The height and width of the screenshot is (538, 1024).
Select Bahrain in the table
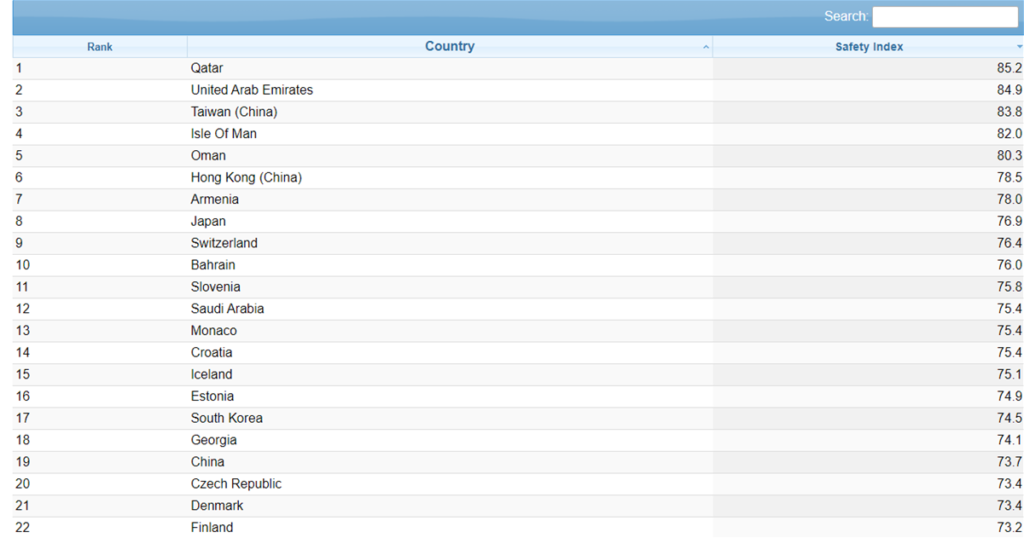[213, 265]
